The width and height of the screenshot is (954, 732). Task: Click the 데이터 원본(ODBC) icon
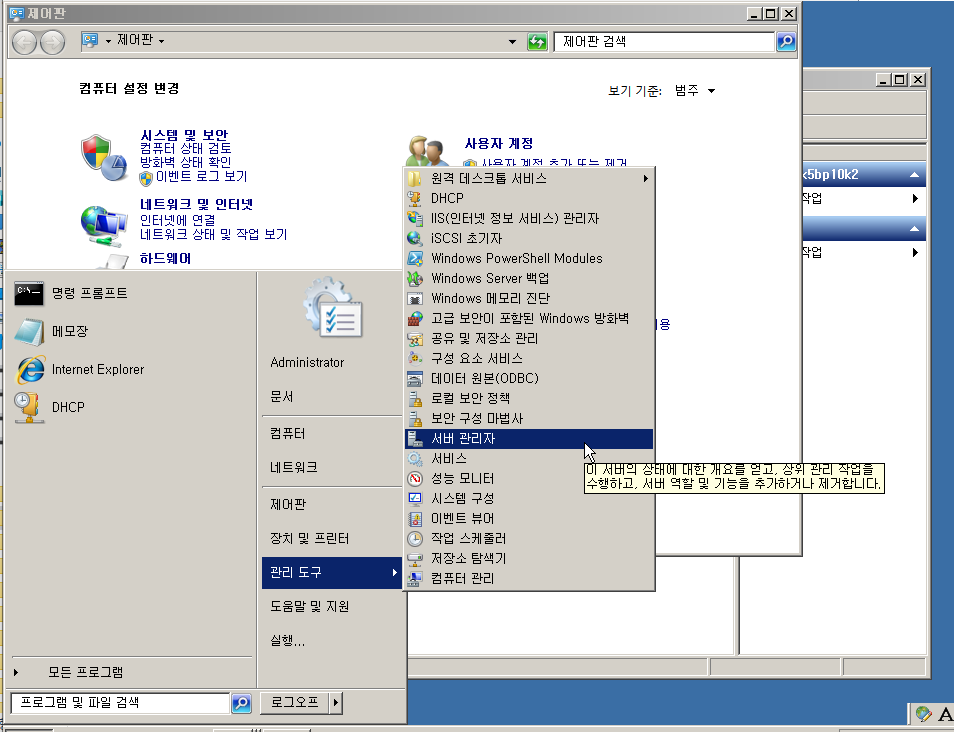pyautogui.click(x=415, y=378)
